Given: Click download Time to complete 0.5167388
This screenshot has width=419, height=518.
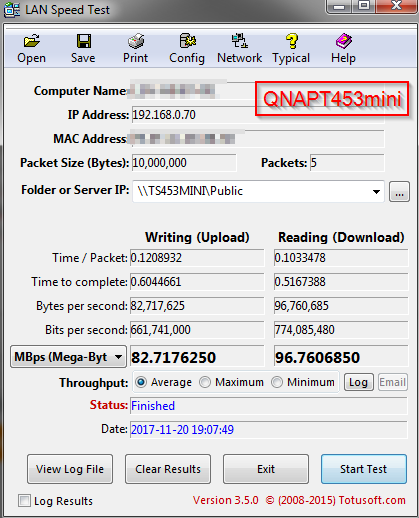Looking at the screenshot, I should click(x=300, y=282).
